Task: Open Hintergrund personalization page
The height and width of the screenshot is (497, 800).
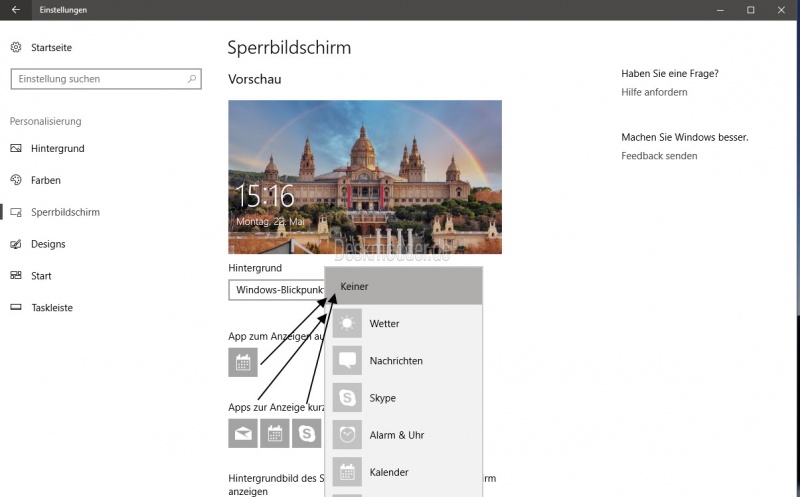Action: pyautogui.click(x=58, y=148)
